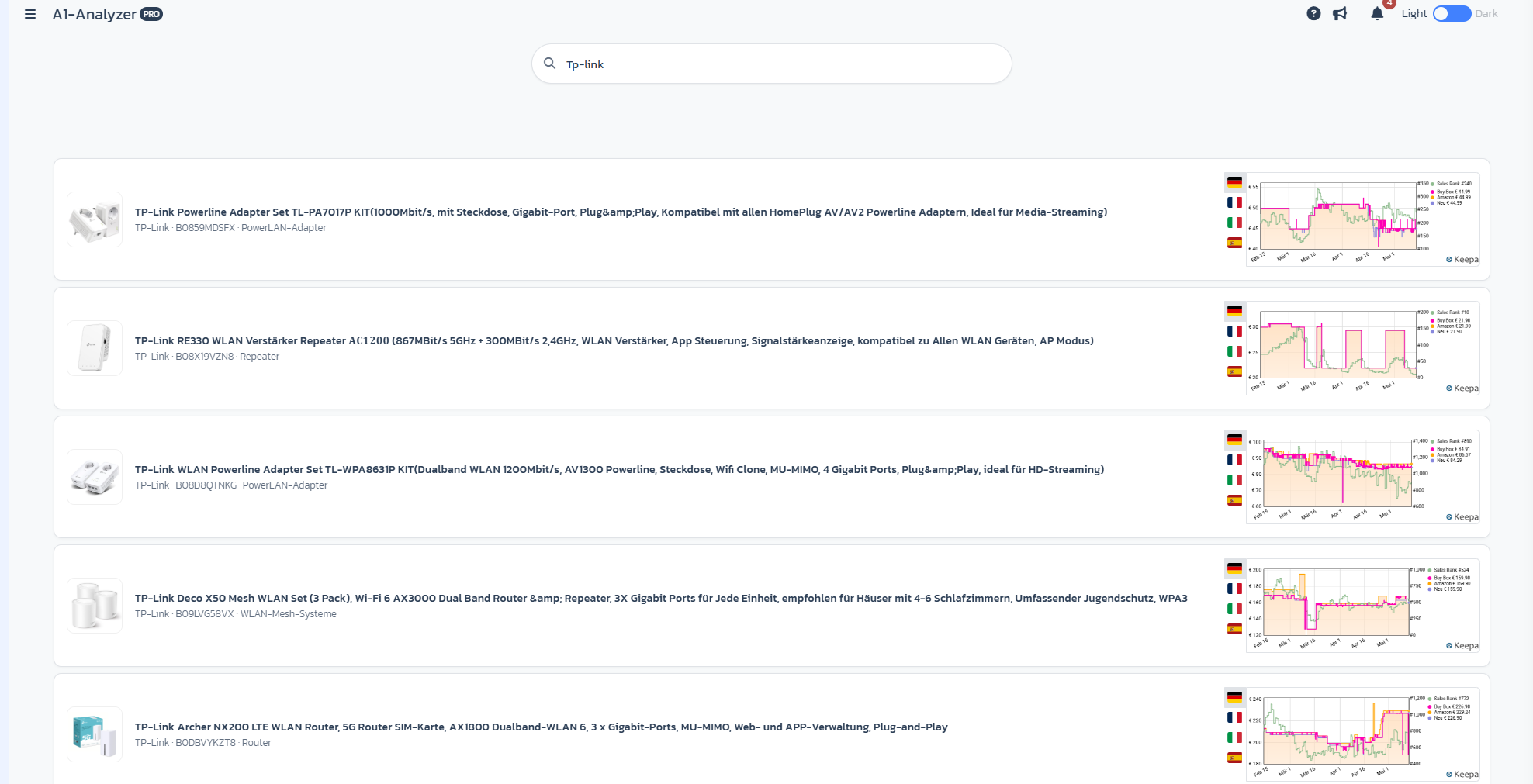Open the RE330 WLAN Verstärker Repeater title
The height and width of the screenshot is (784, 1533).
click(x=614, y=340)
